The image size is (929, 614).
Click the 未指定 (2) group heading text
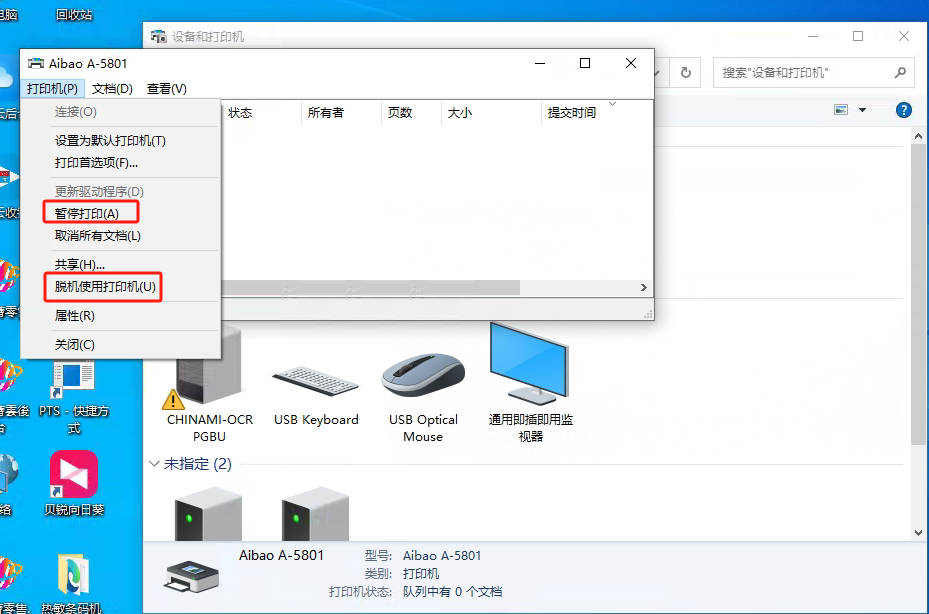click(x=198, y=463)
